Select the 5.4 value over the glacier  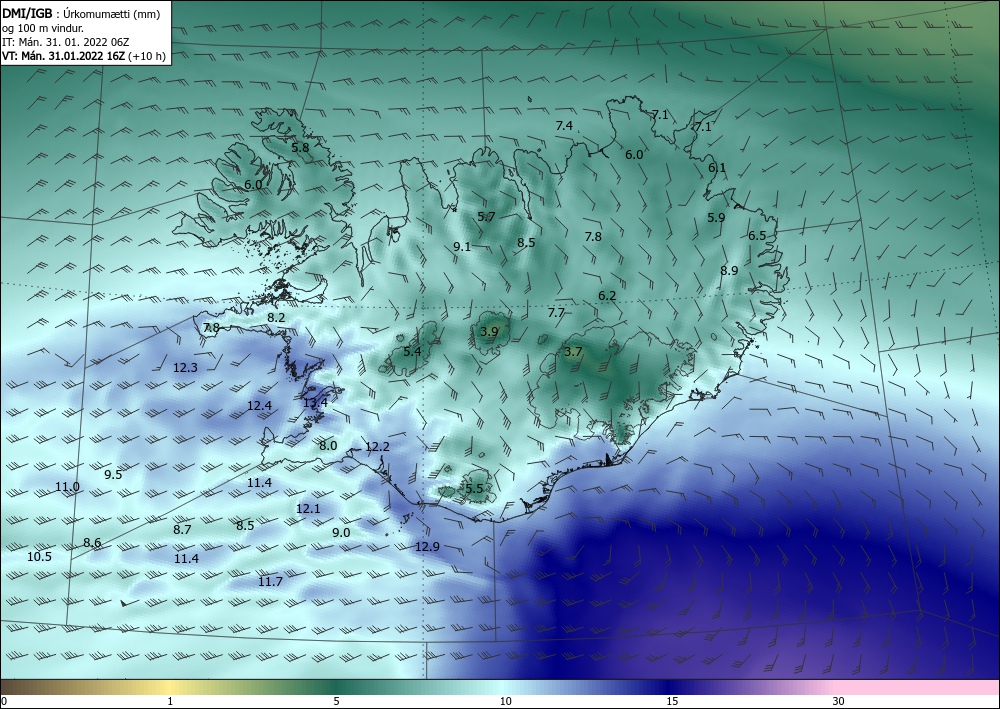coord(412,351)
